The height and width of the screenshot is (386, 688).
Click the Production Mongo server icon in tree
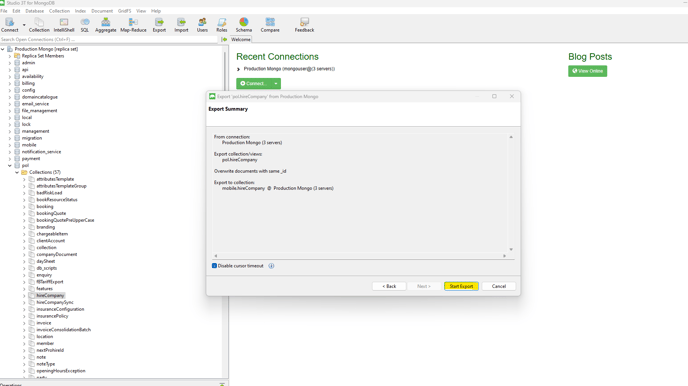click(10, 49)
